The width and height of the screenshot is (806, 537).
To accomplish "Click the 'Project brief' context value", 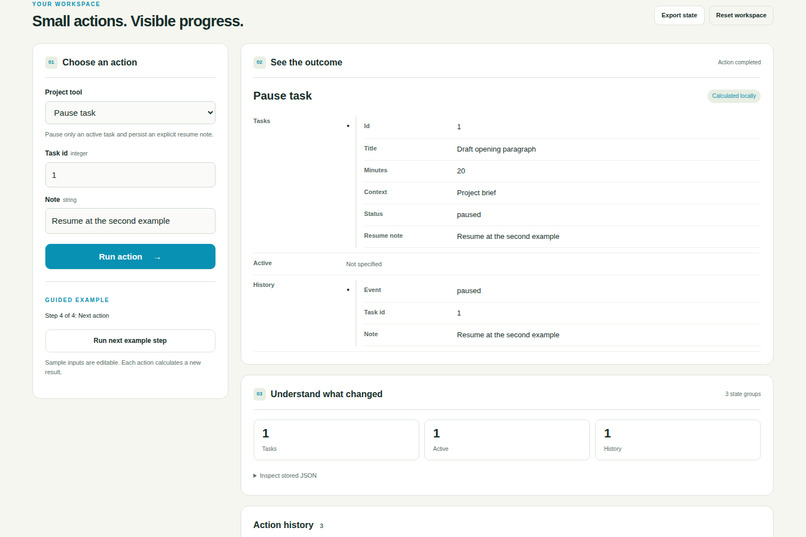I will 476,193.
